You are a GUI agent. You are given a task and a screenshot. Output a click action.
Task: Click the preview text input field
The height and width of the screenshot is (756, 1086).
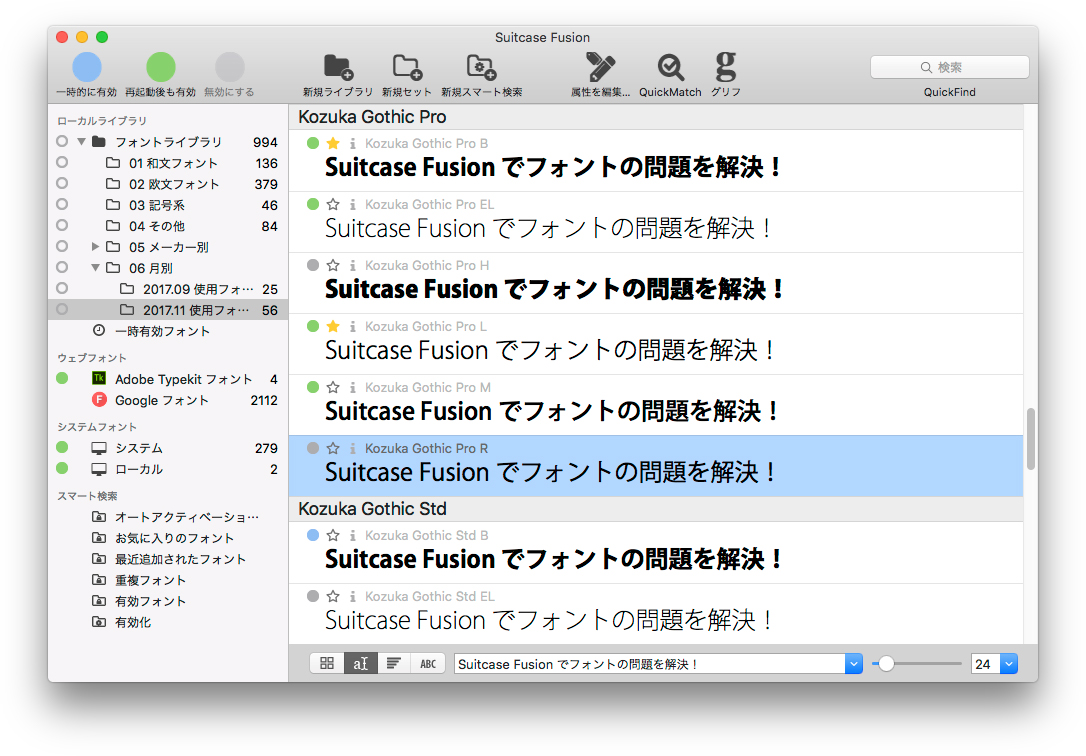[650, 664]
